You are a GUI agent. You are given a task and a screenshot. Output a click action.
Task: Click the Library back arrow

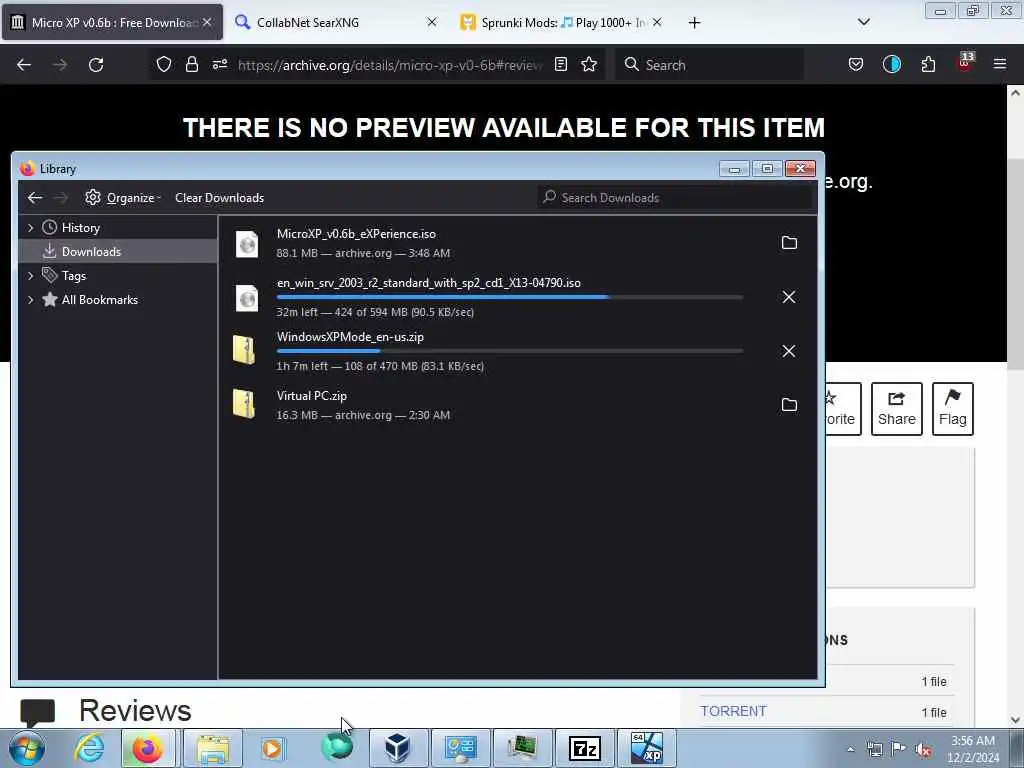[x=35, y=197]
